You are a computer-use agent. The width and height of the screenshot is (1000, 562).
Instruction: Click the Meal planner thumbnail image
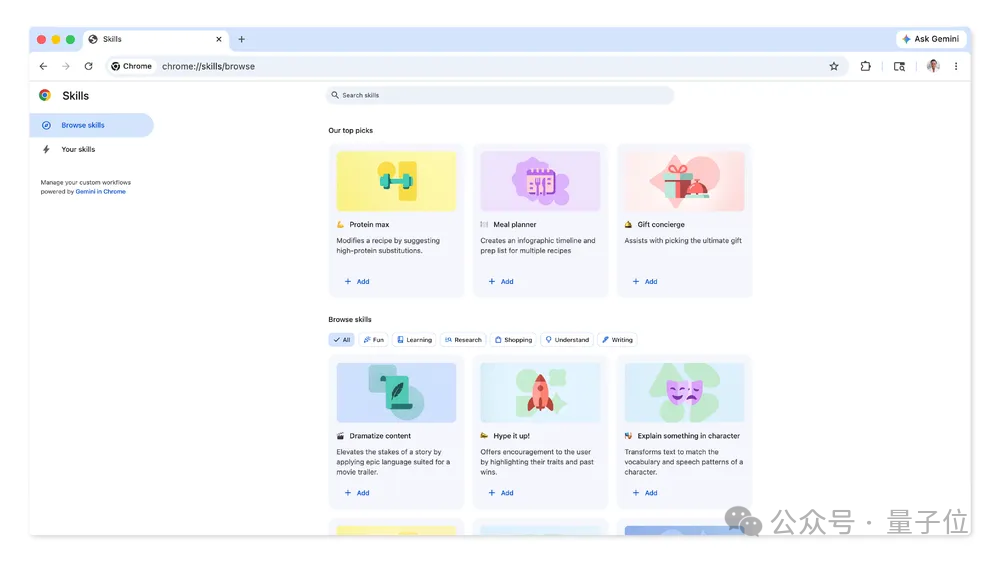pyautogui.click(x=540, y=181)
